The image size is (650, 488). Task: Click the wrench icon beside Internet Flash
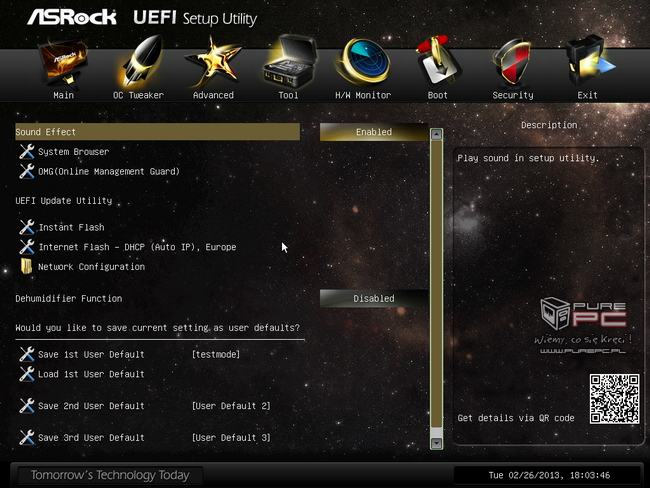click(27, 247)
